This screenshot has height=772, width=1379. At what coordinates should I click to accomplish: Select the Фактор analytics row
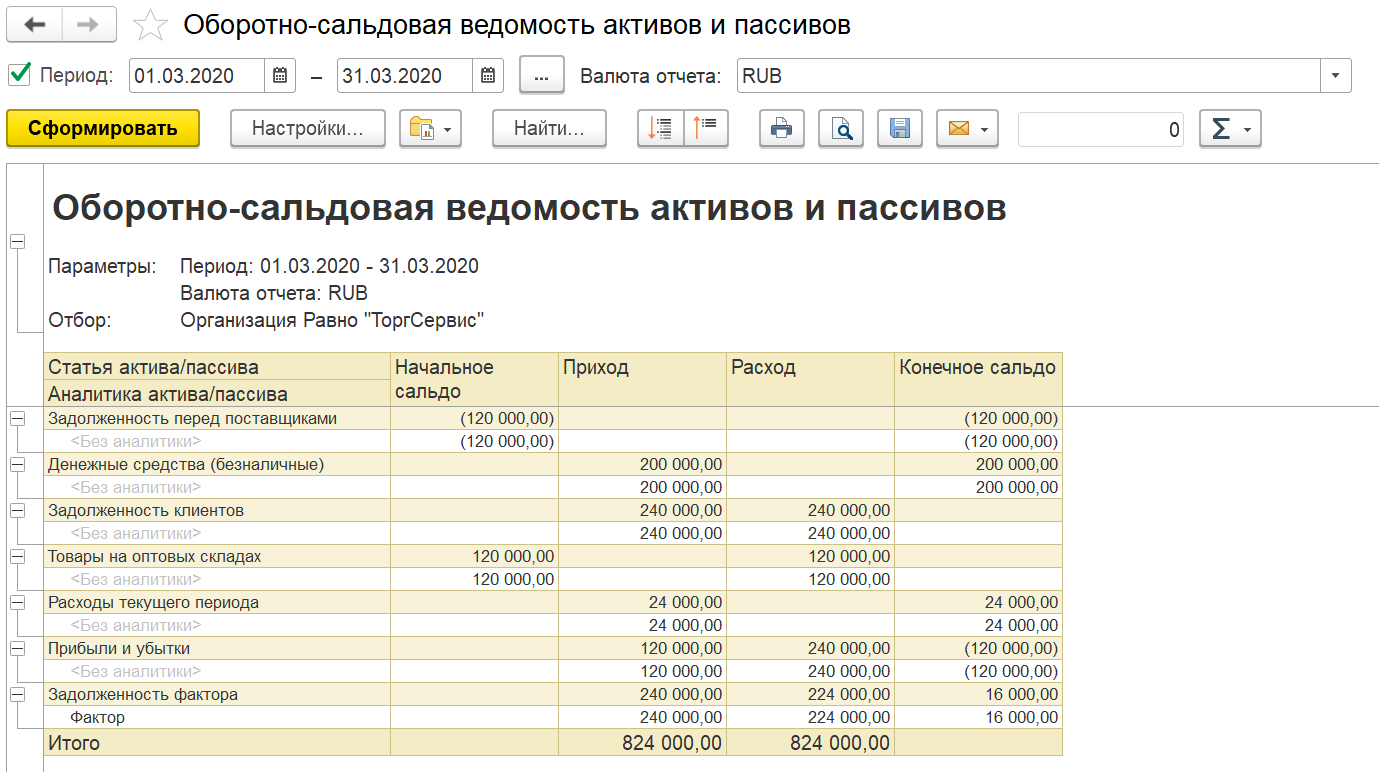pos(217,717)
